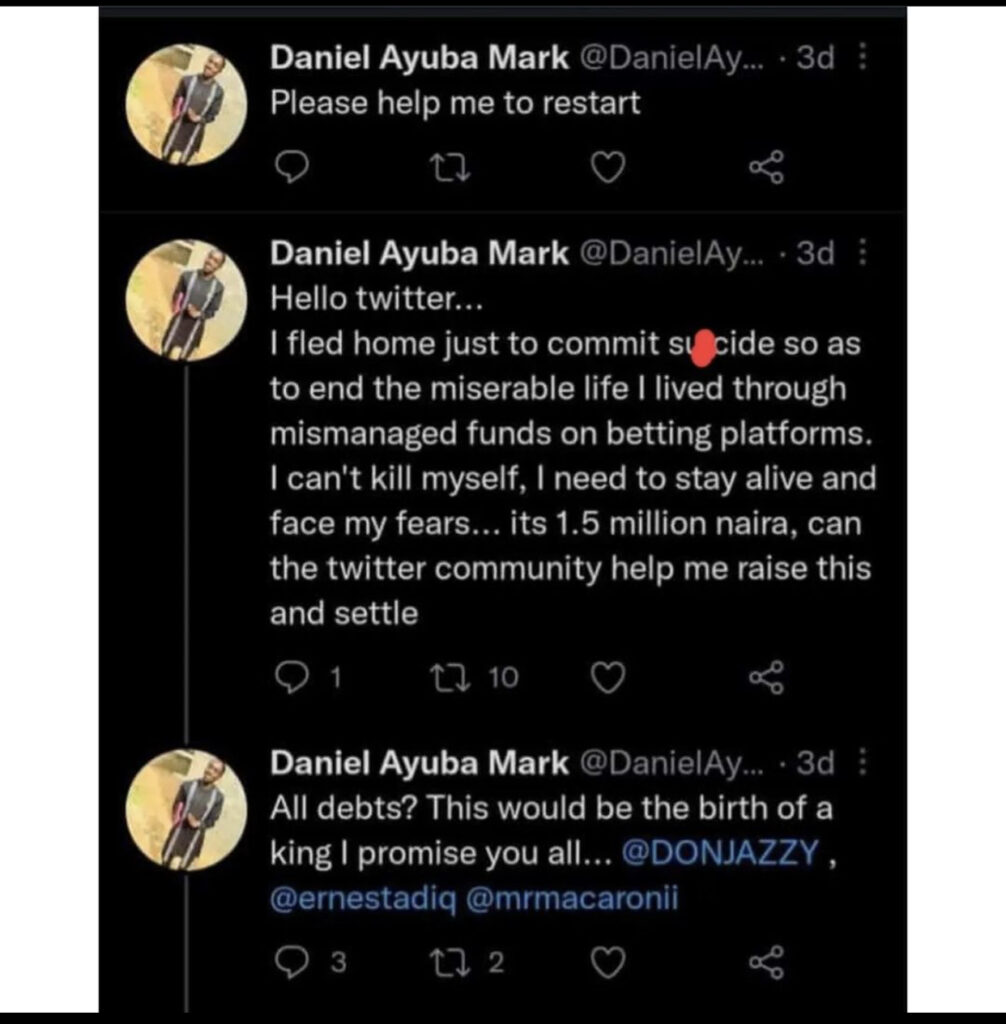
Task: Open more options on the "Hello twitter" tweet
Action: coord(864,254)
